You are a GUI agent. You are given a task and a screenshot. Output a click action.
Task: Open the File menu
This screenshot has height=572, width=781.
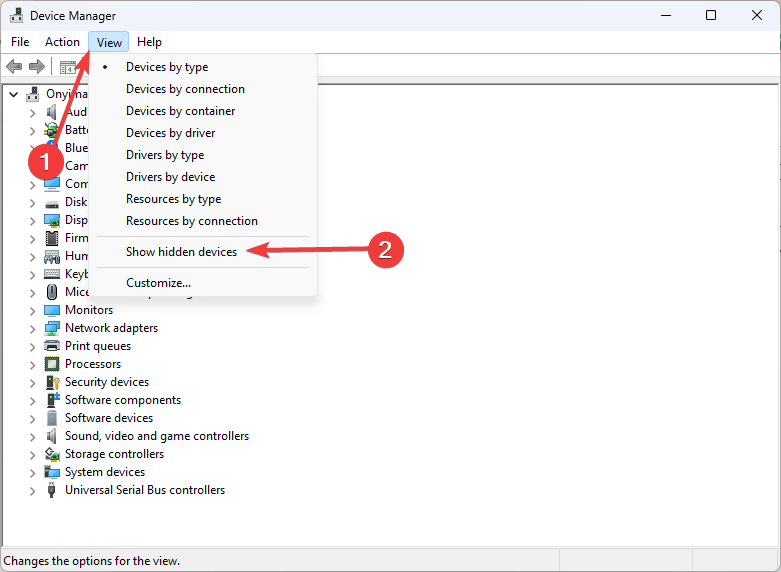point(20,42)
